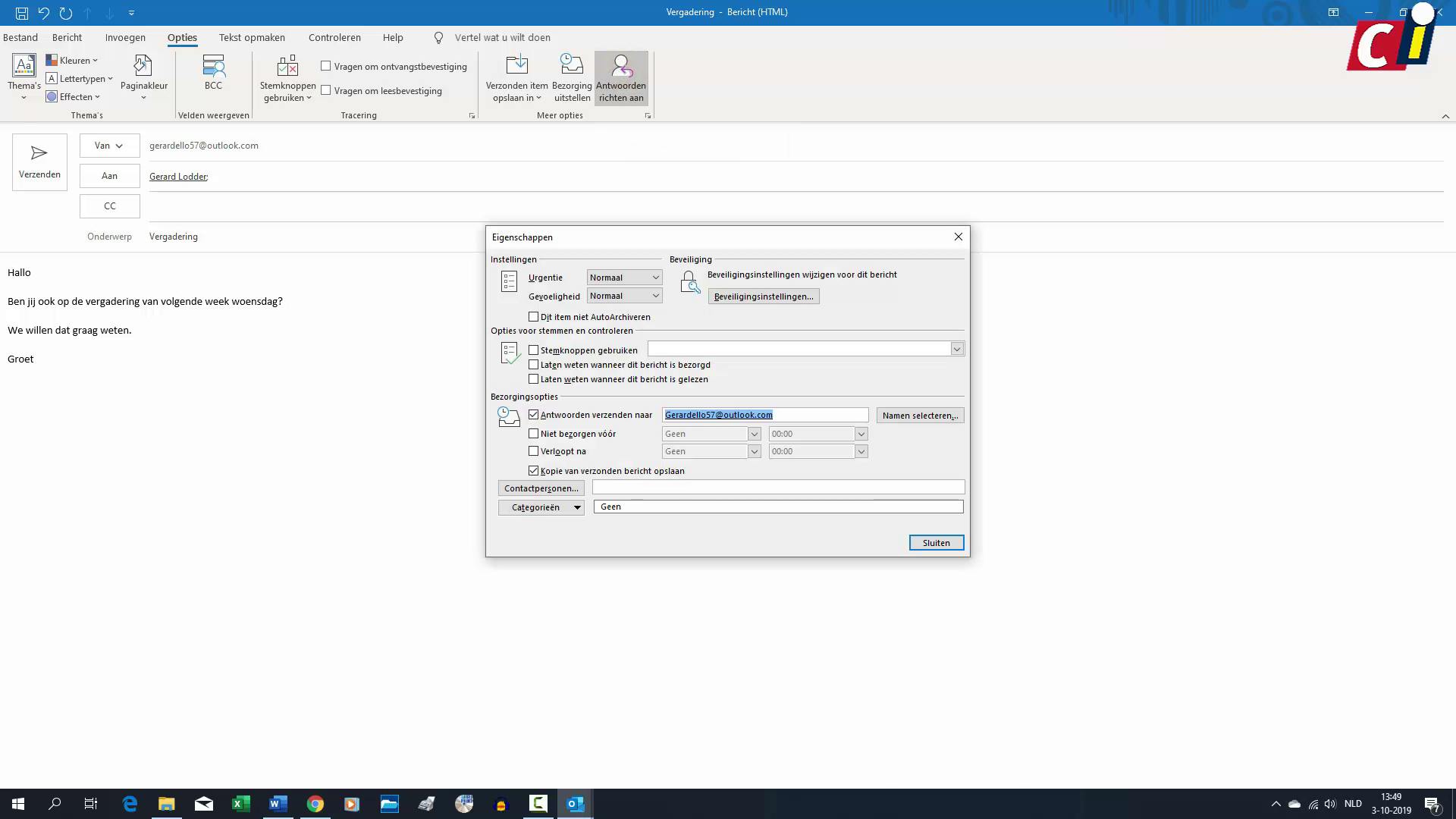Check Laten weten wanneer dit bericht is gelezen
Viewport: 1456px width, 819px height.
(x=535, y=379)
